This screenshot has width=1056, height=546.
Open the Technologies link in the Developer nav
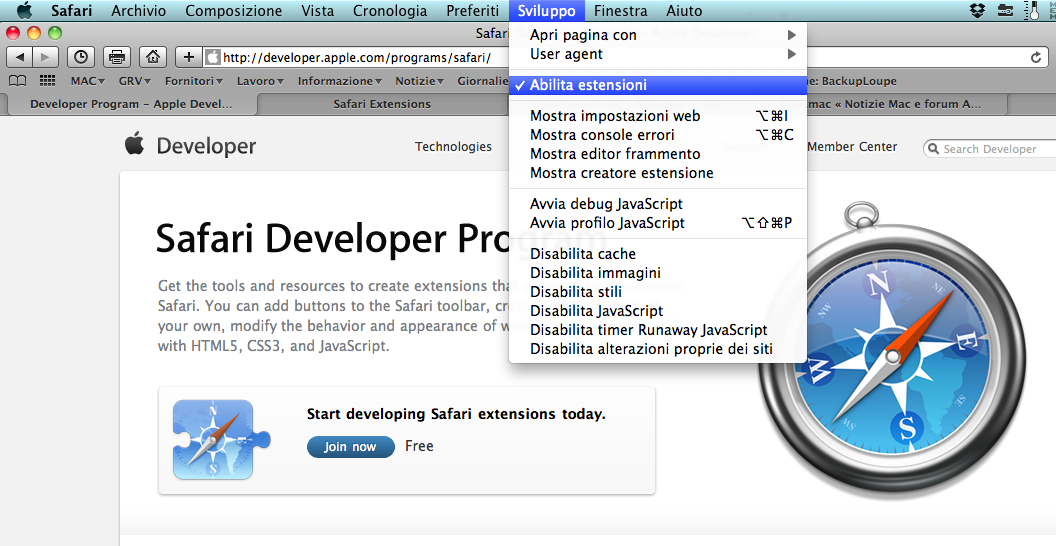(x=453, y=146)
